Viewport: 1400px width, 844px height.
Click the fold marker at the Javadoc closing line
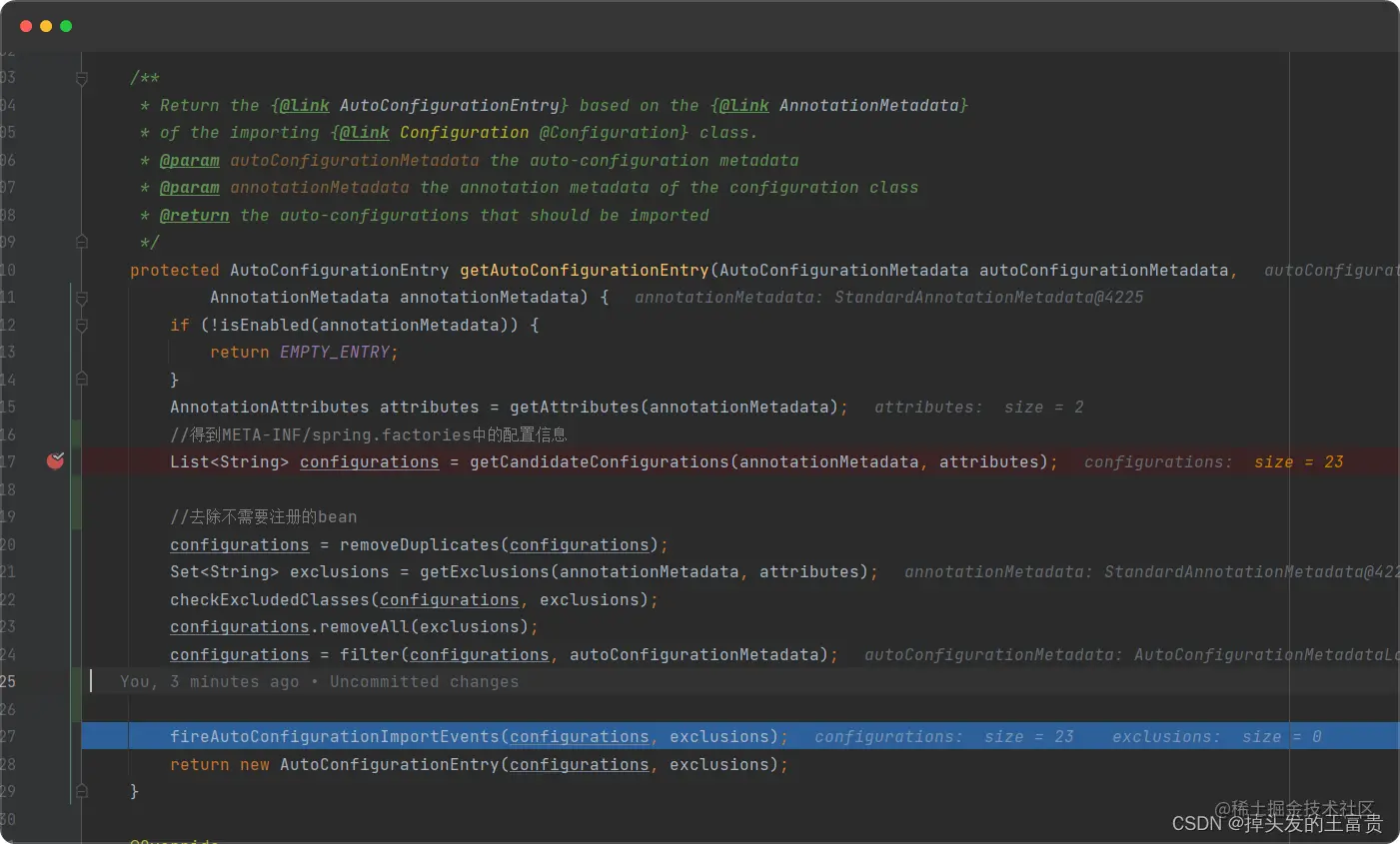click(82, 242)
